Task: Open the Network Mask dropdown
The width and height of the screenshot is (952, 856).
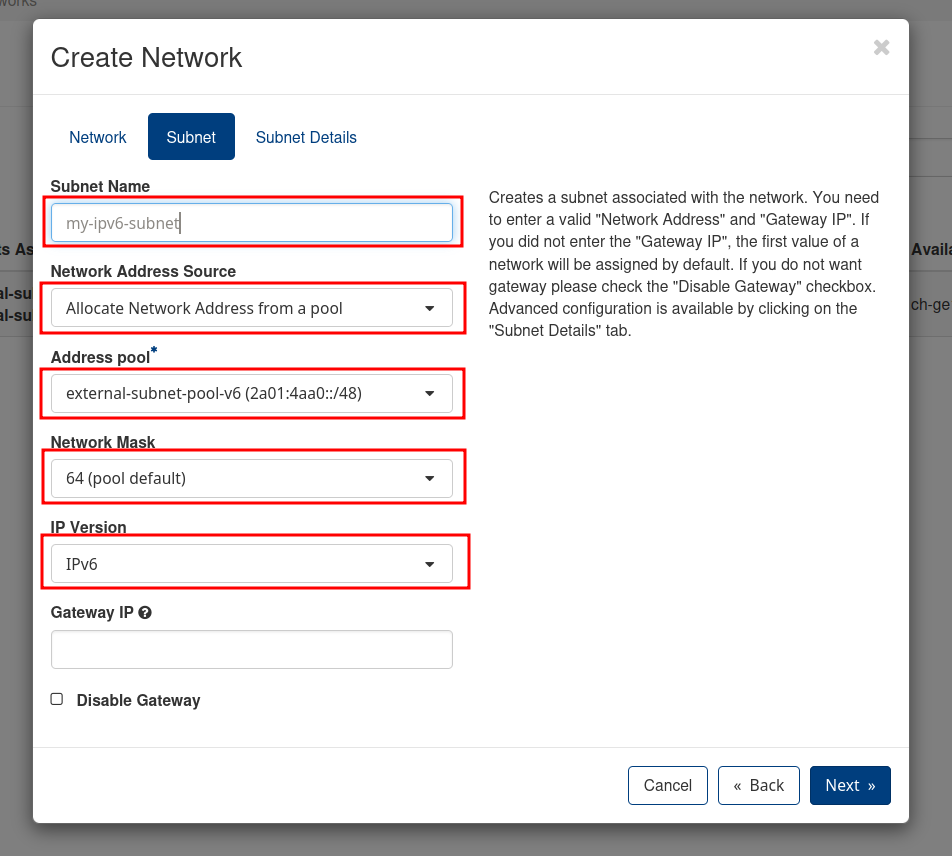Action: click(252, 478)
